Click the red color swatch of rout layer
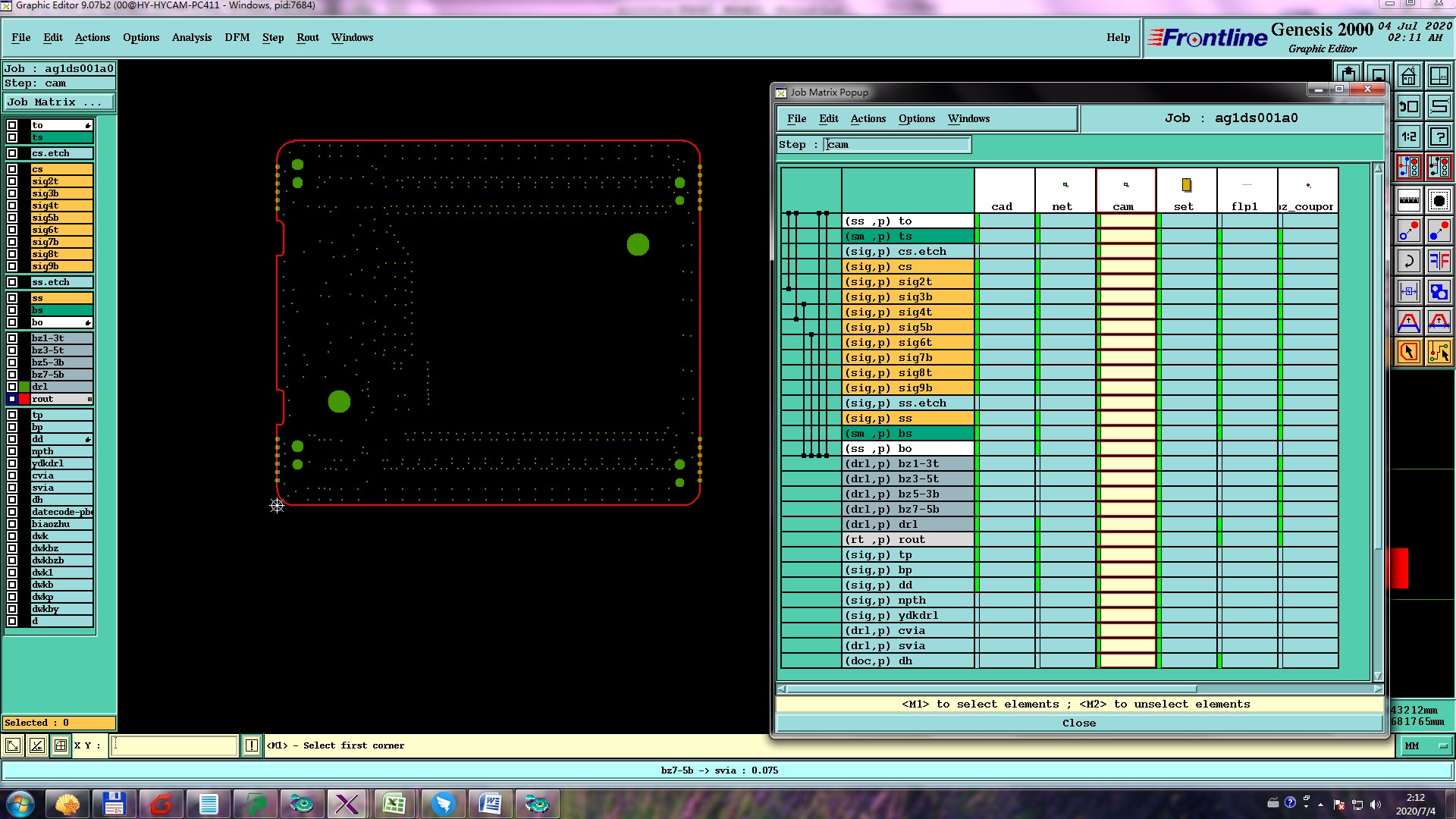This screenshot has width=1456, height=819. tap(24, 399)
